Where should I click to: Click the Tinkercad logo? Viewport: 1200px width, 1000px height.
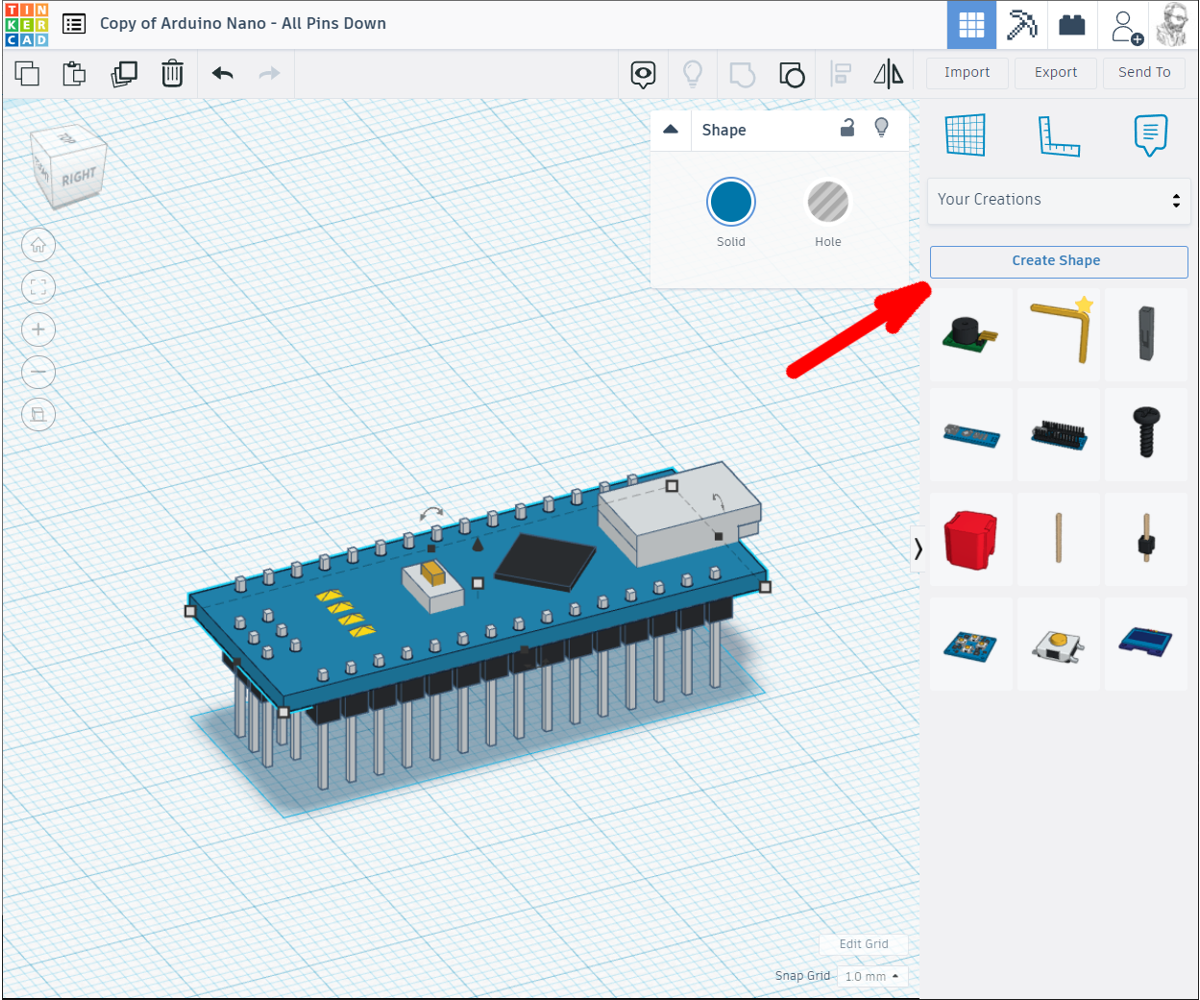[25, 24]
